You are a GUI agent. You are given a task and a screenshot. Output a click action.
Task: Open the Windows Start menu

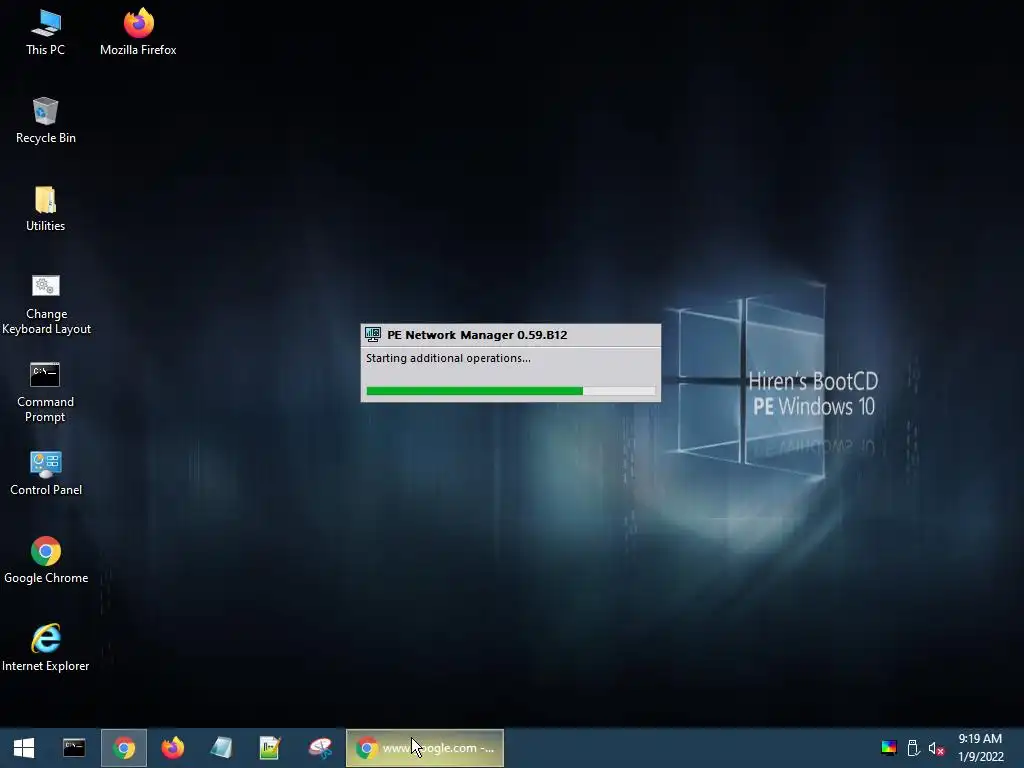click(x=24, y=748)
